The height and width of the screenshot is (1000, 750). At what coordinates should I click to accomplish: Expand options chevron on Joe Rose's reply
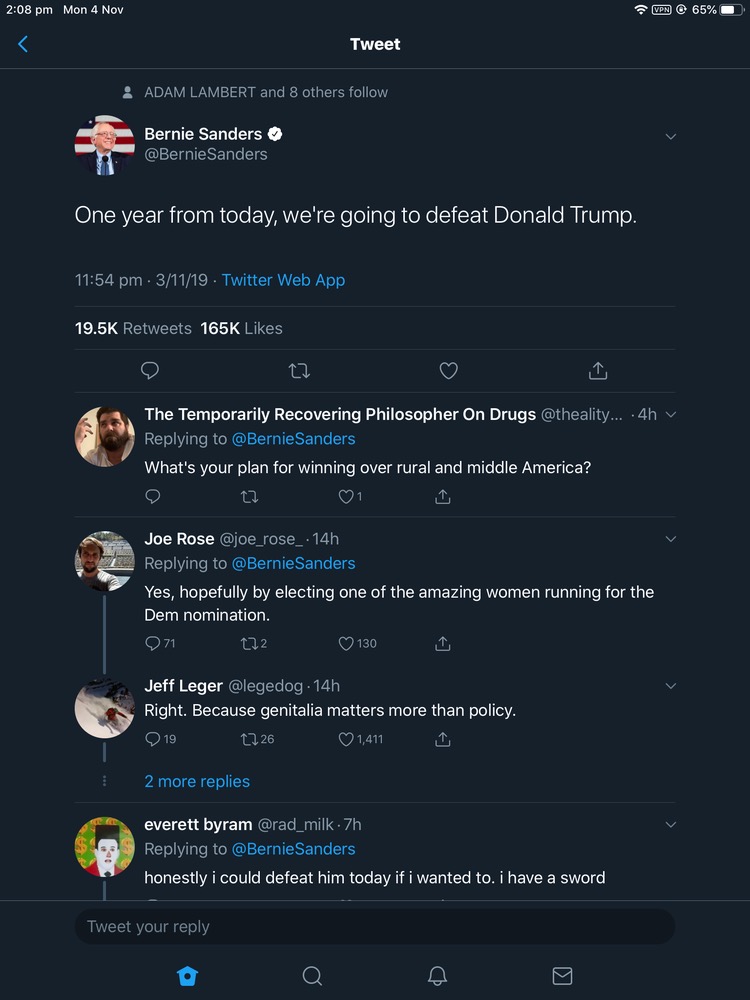click(671, 539)
